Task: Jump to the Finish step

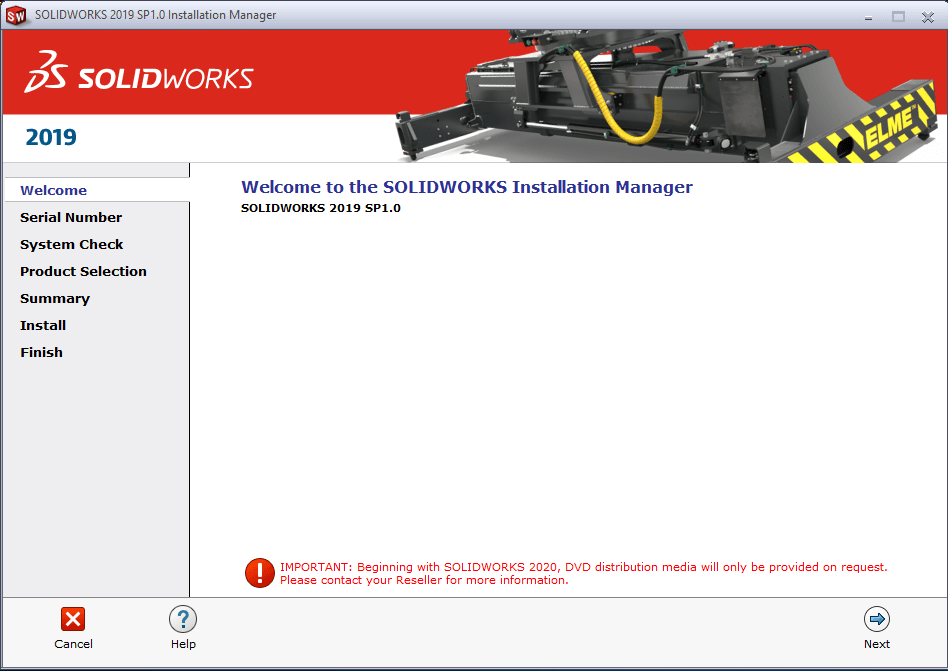Action: pyautogui.click(x=41, y=352)
